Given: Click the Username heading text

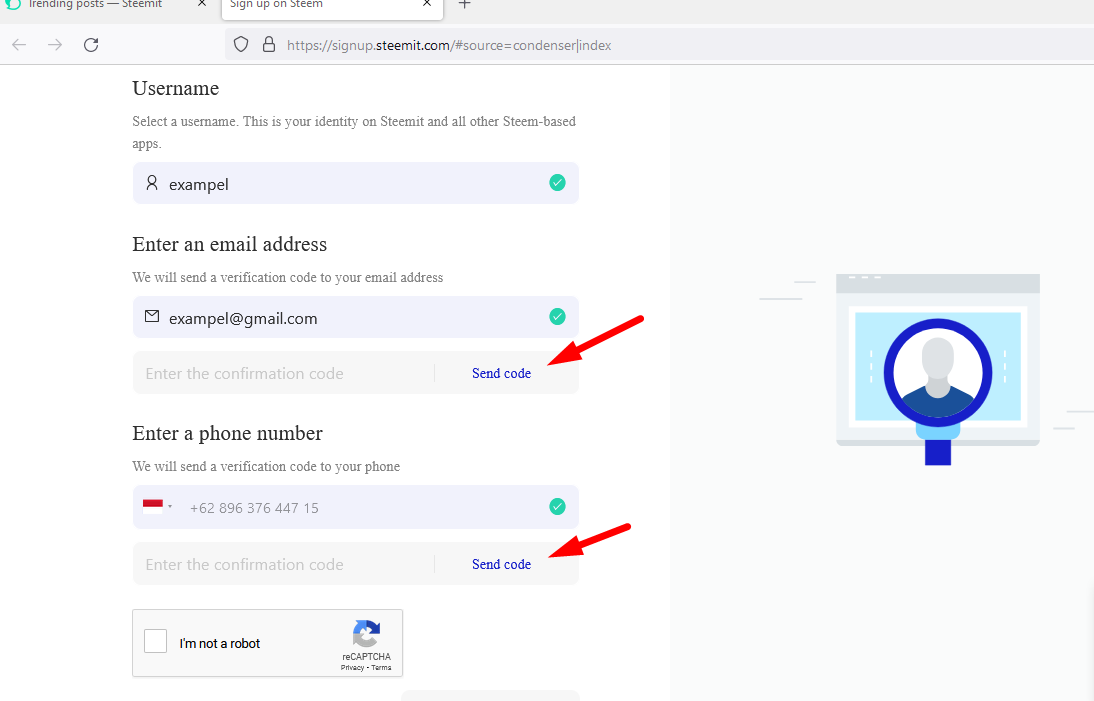Looking at the screenshot, I should (176, 89).
